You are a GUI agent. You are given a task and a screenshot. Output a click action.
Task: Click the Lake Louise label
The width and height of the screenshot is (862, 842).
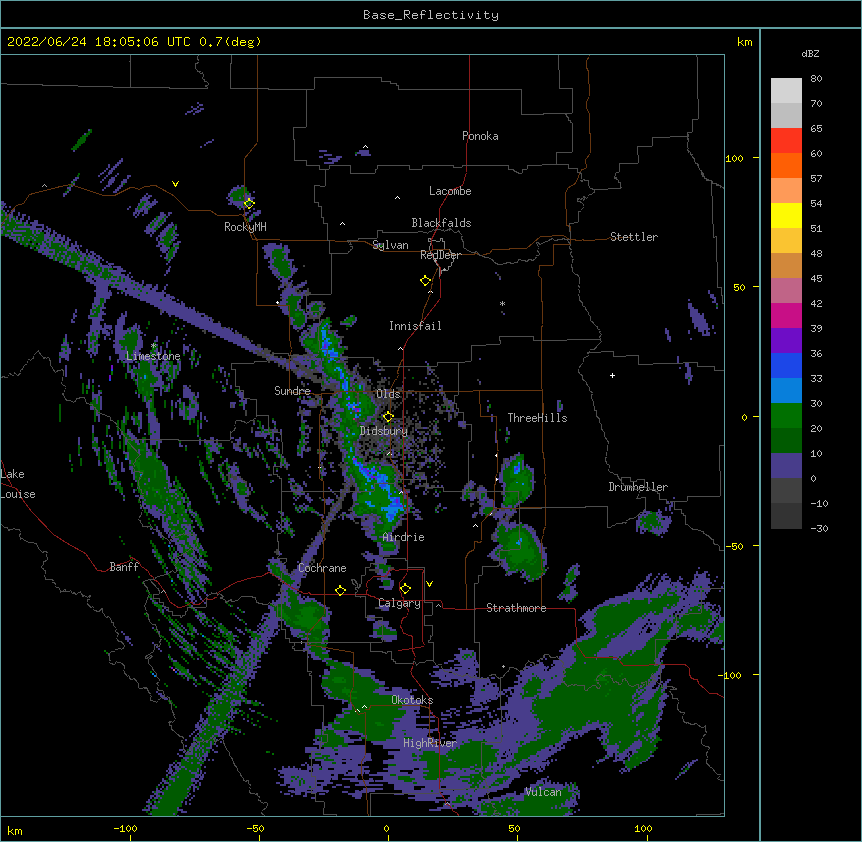click(18, 484)
